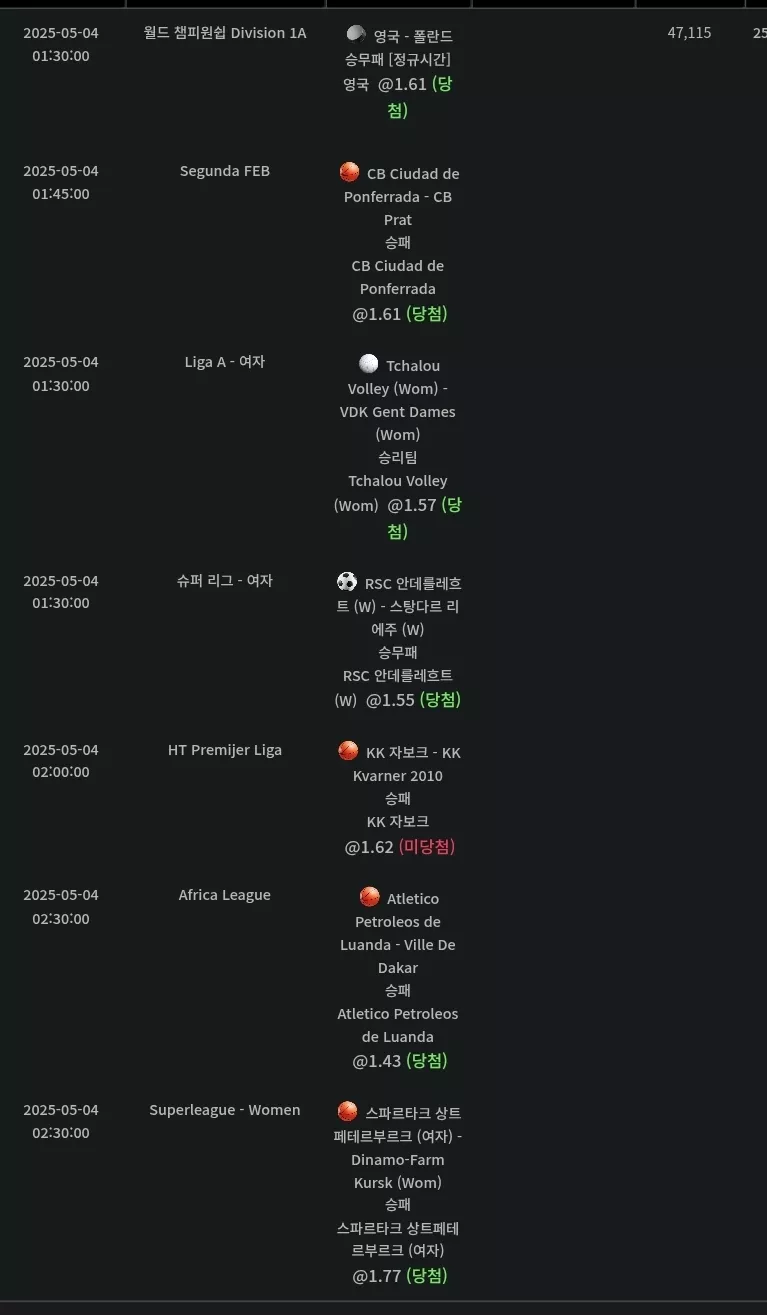767x1315 pixels.
Task: Select the Liga A - 여자 league label
Action: coord(225,362)
